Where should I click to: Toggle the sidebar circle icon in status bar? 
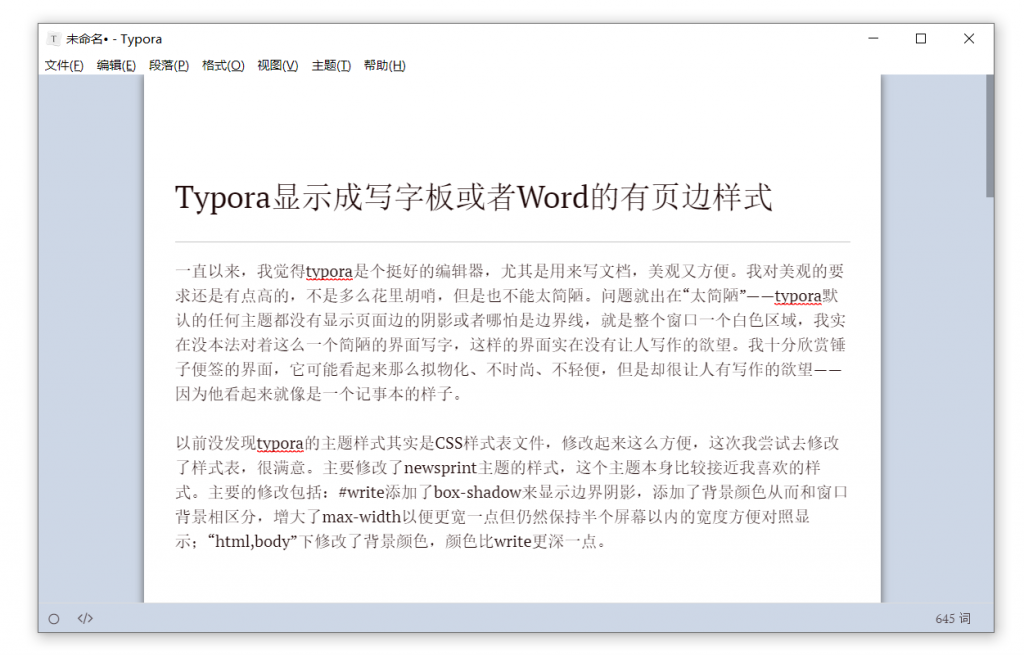point(54,618)
